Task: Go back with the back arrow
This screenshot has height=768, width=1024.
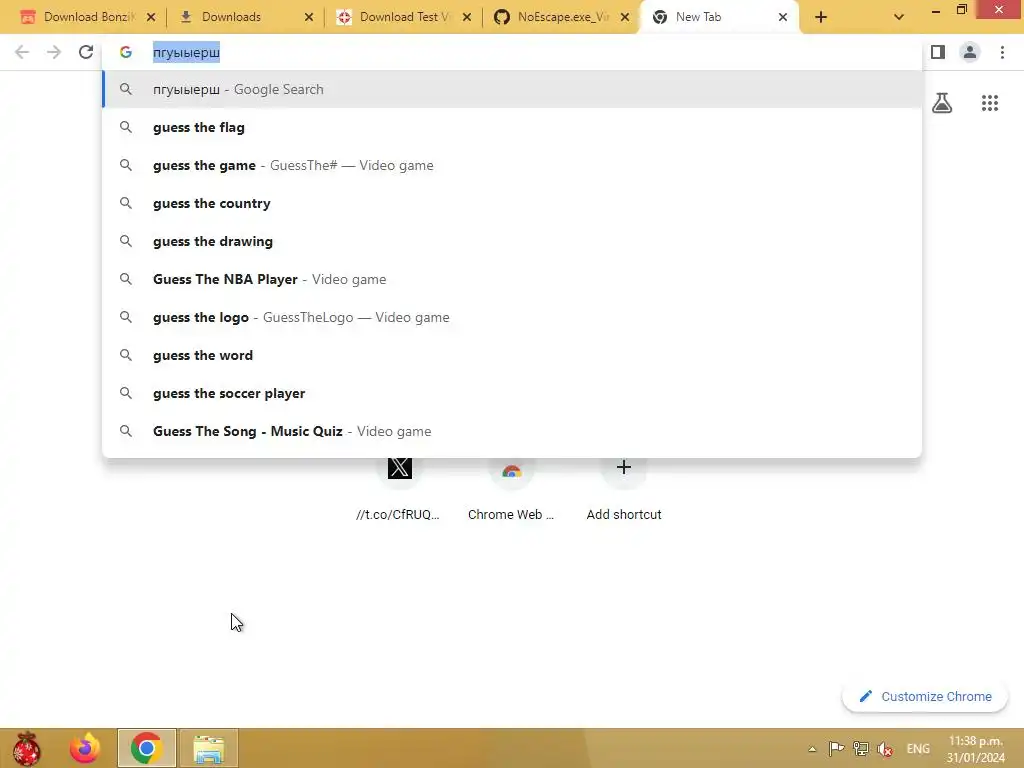Action: click(22, 52)
